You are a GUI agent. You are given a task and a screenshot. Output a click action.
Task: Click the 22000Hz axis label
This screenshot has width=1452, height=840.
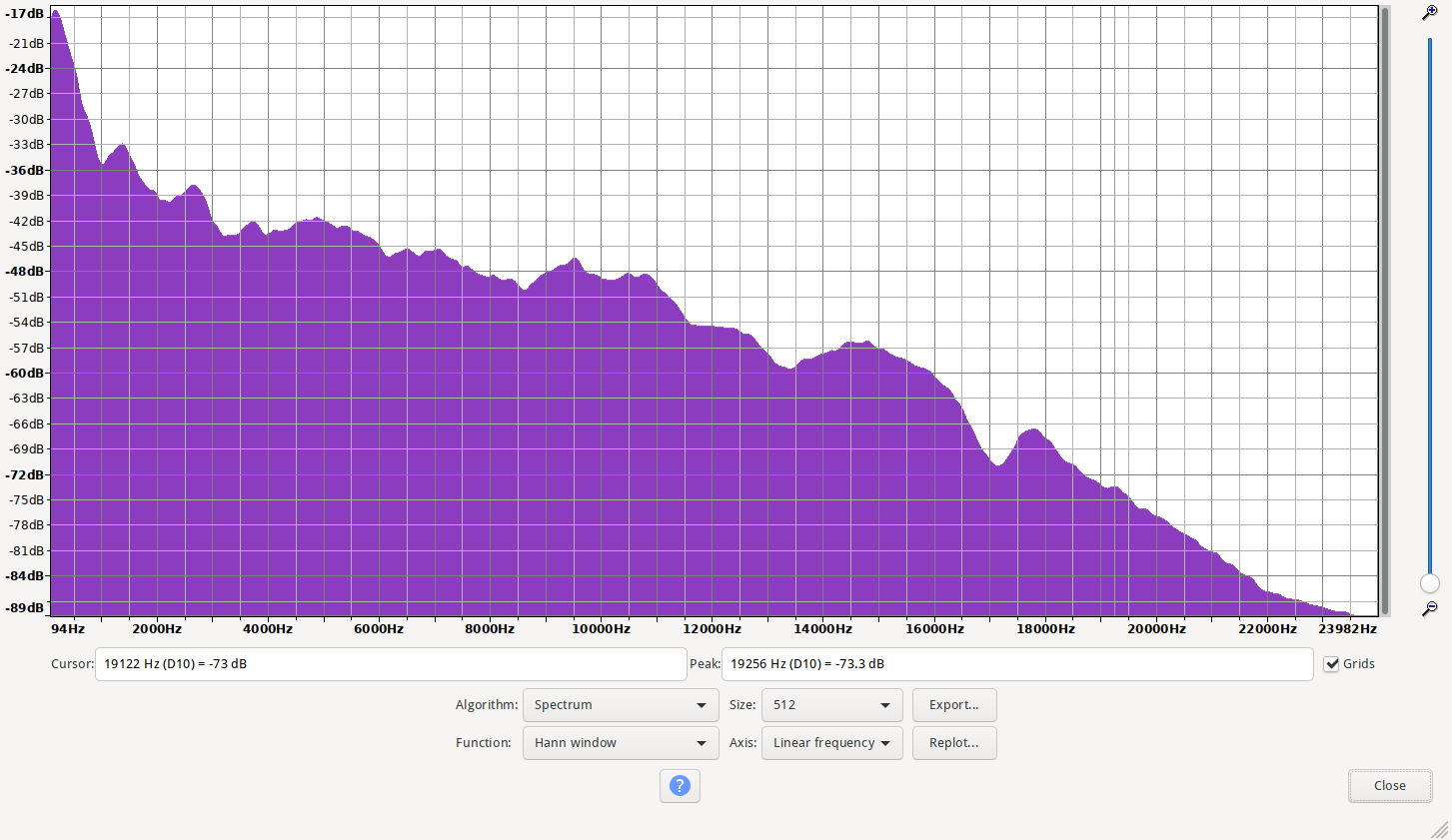click(1267, 629)
